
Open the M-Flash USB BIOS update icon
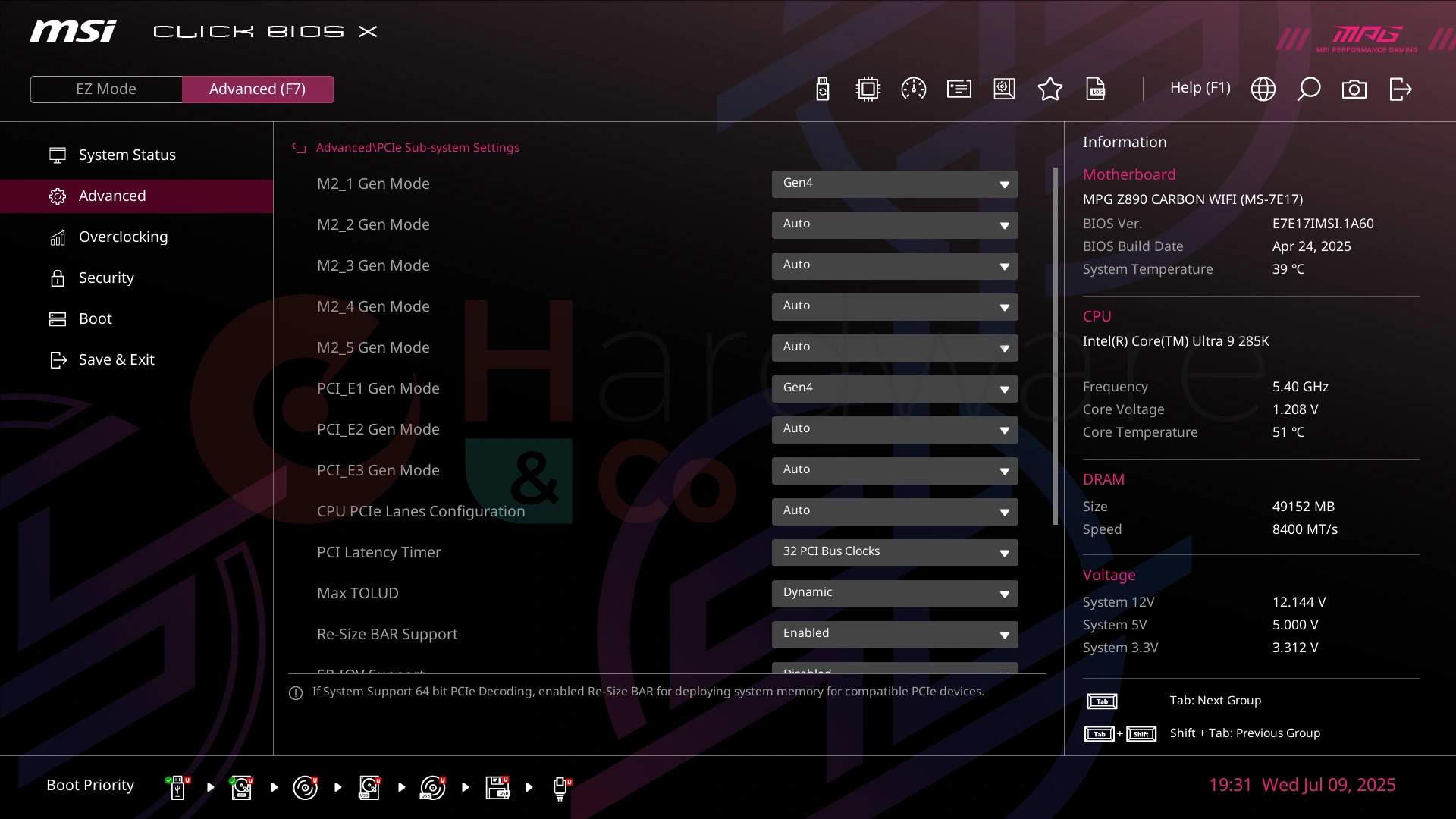822,89
